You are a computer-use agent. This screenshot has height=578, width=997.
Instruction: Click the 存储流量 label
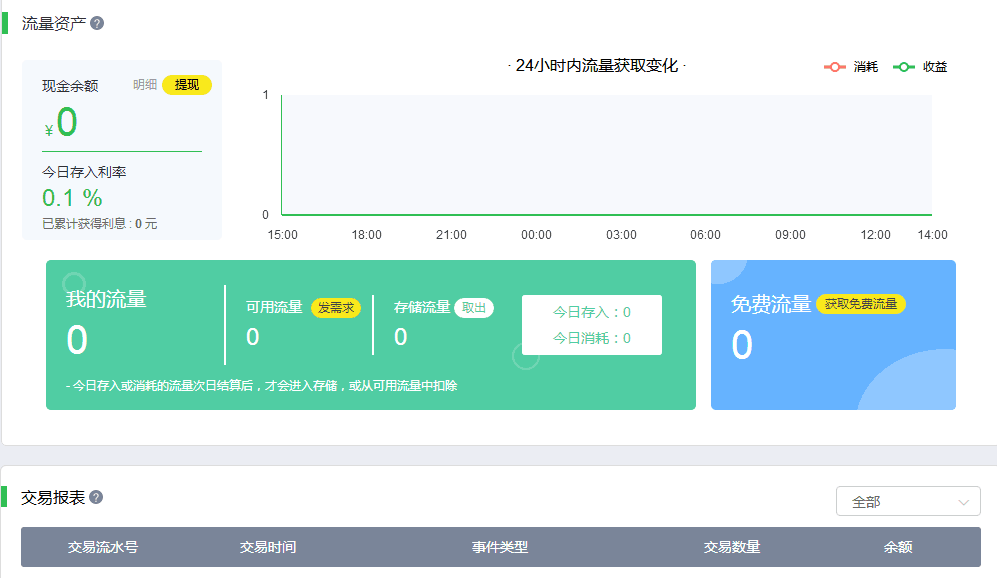tap(422, 307)
